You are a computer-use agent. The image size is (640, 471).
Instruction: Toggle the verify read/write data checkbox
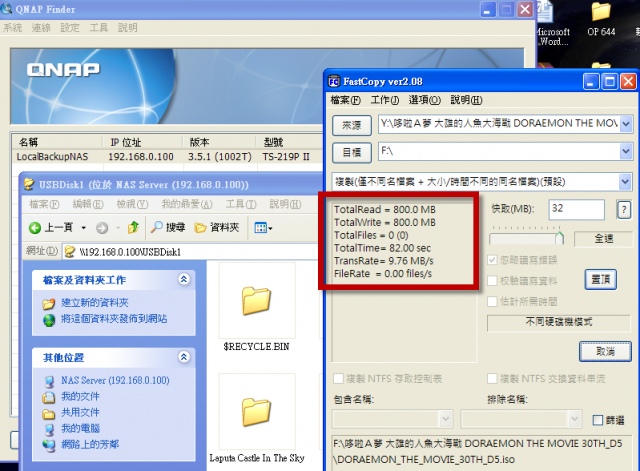point(492,281)
